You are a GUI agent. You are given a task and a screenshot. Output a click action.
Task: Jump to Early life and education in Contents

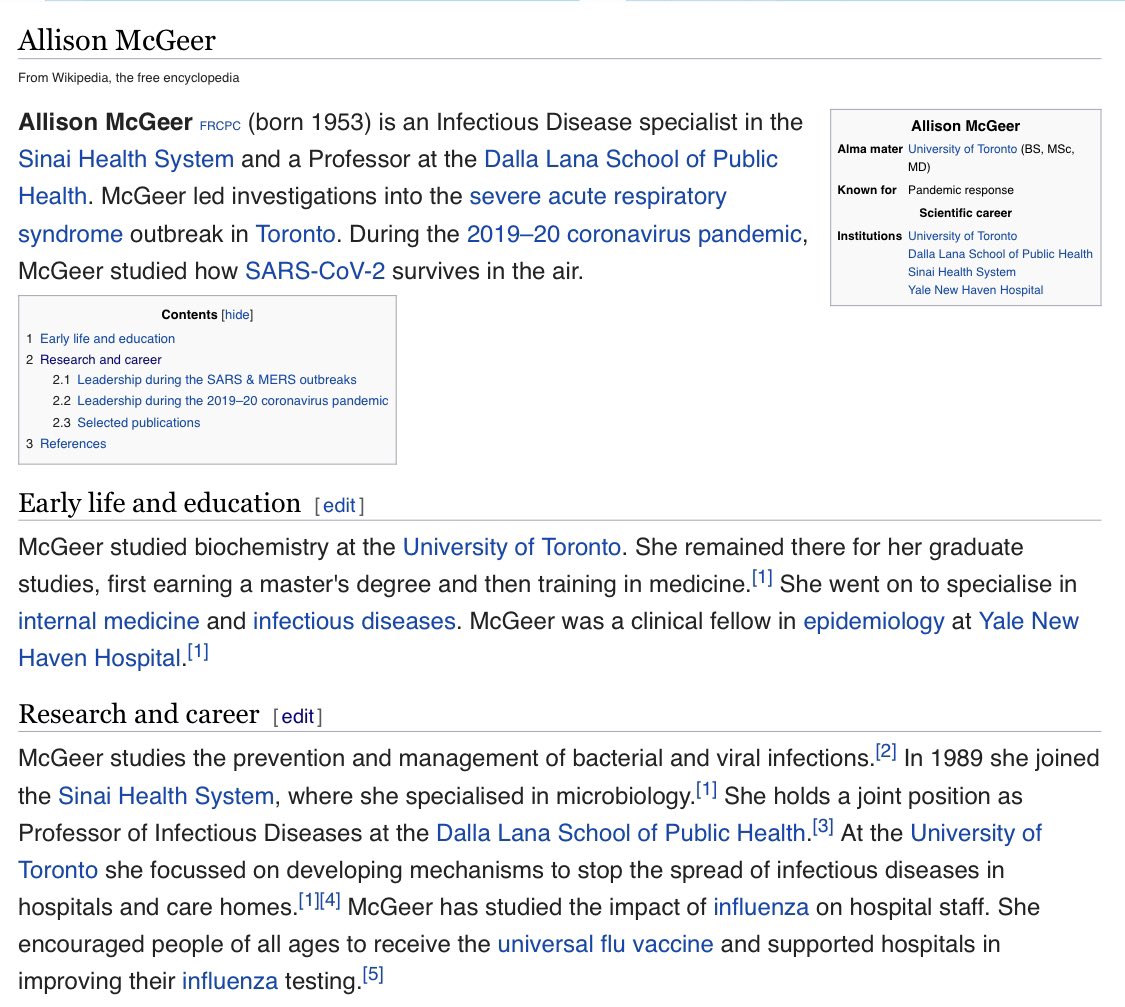click(x=108, y=339)
